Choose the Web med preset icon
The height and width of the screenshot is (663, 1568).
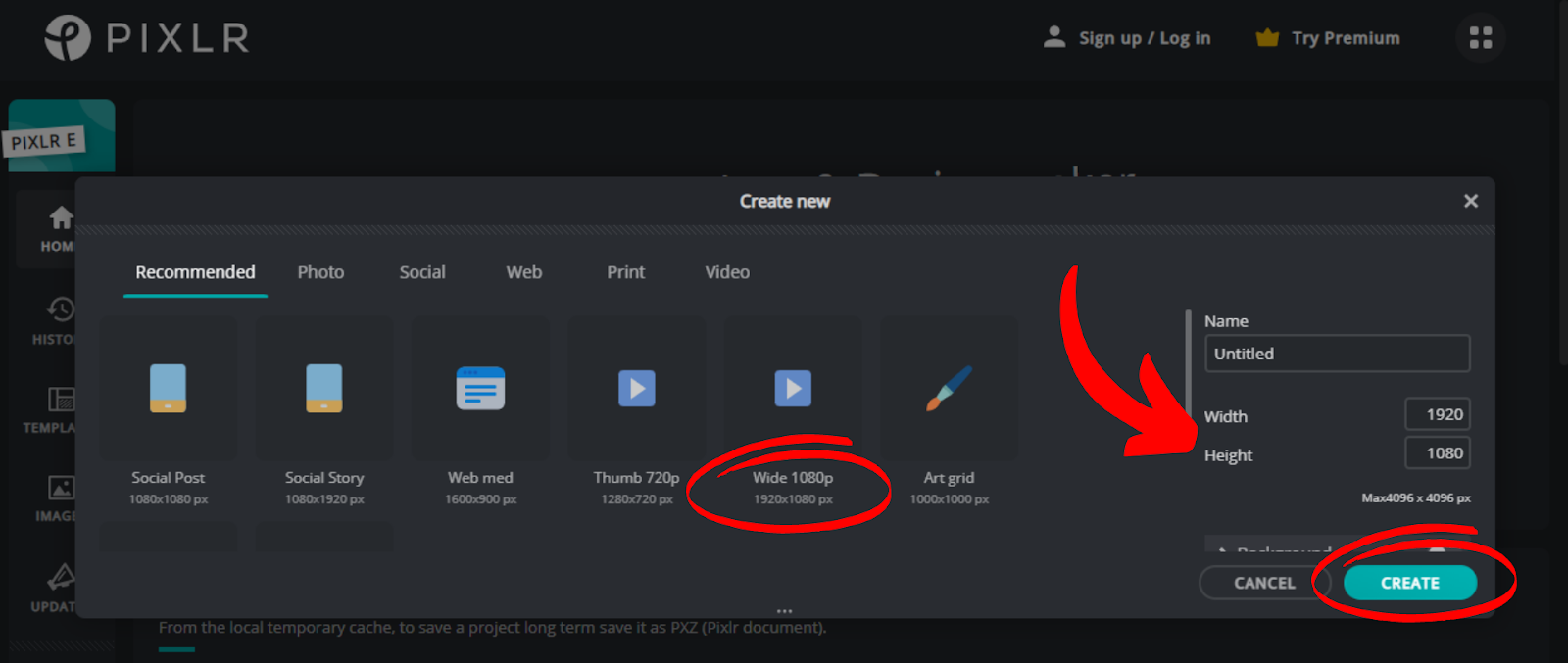pyautogui.click(x=480, y=388)
